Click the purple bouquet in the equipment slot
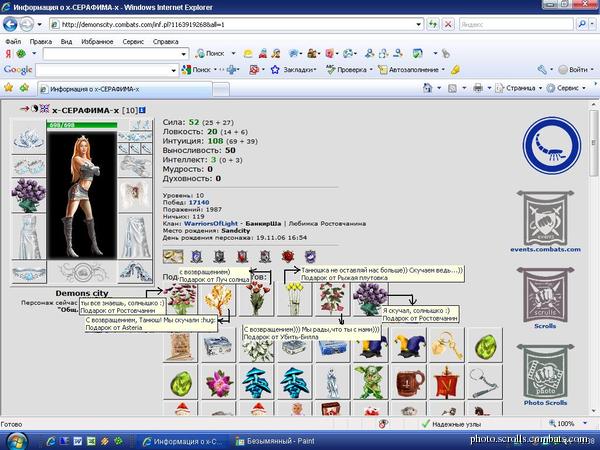 (x=29, y=195)
